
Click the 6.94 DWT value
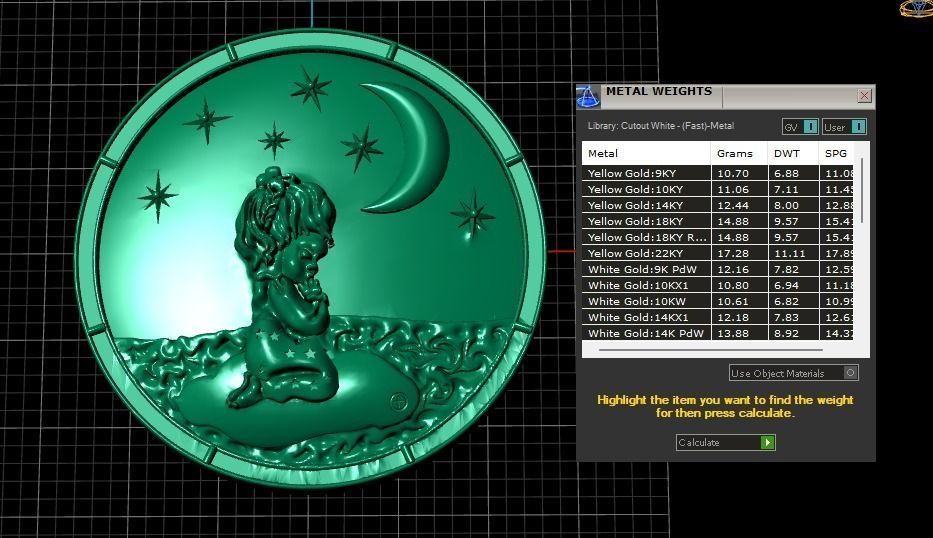[786, 286]
